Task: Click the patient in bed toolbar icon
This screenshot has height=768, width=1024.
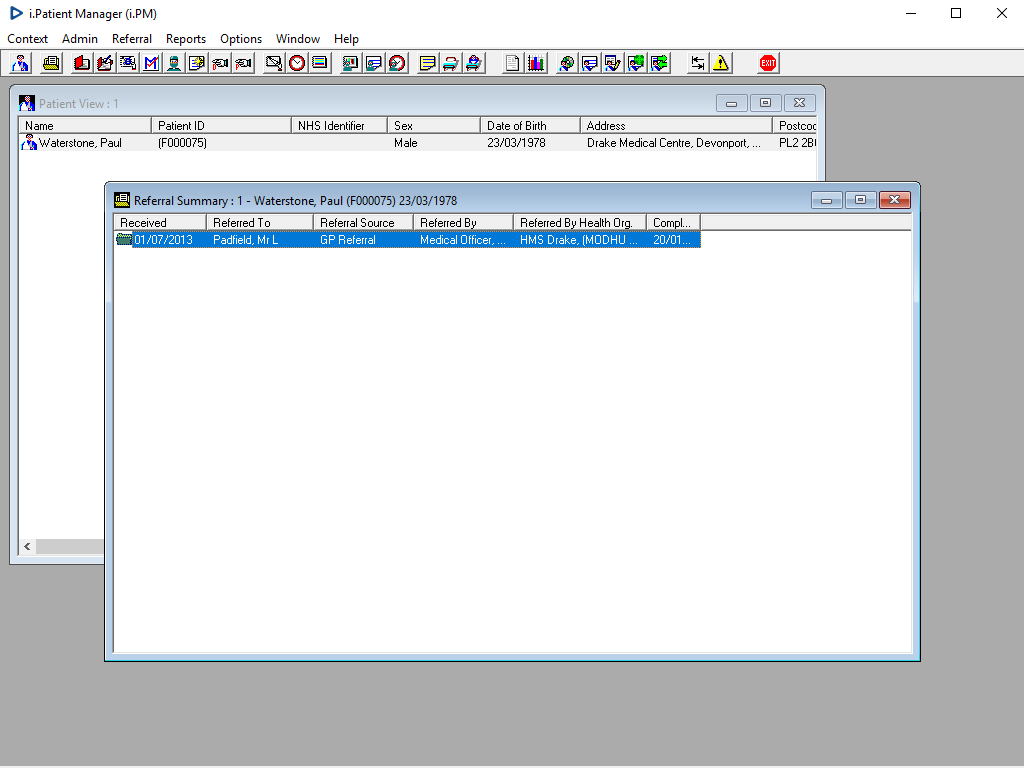Action: [x=473, y=63]
